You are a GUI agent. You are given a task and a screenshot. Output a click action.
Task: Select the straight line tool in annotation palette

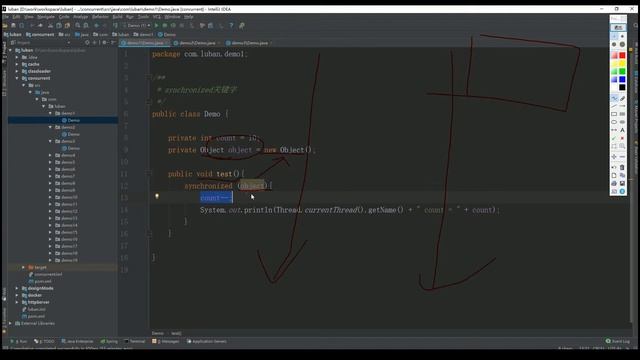(614, 106)
